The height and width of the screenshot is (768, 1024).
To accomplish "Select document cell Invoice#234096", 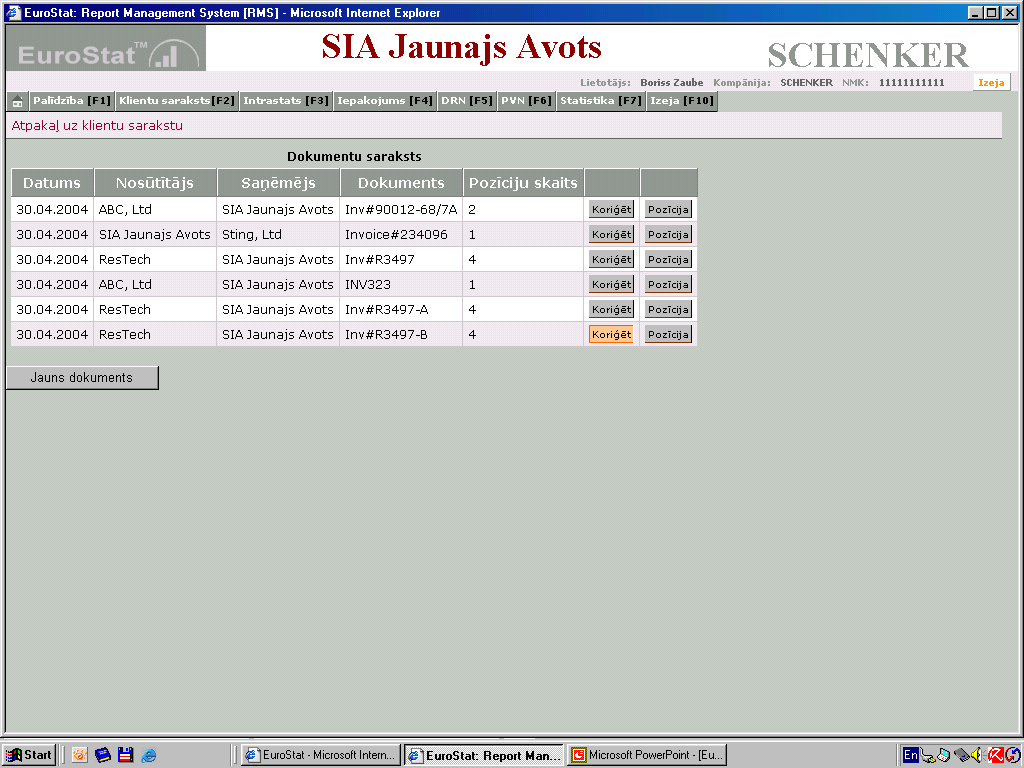I will click(x=401, y=234).
